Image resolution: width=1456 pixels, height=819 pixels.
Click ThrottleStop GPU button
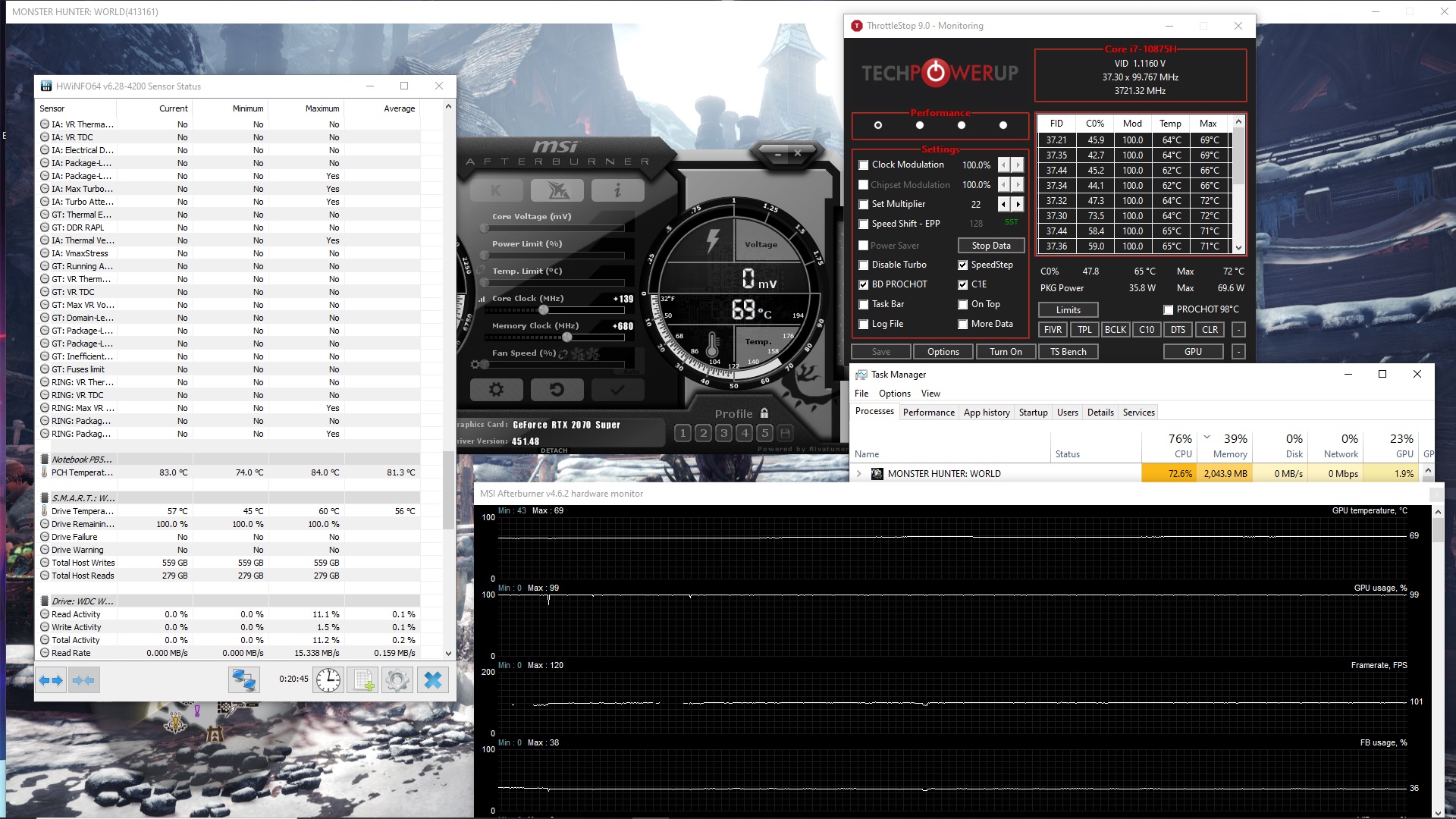(x=1193, y=352)
